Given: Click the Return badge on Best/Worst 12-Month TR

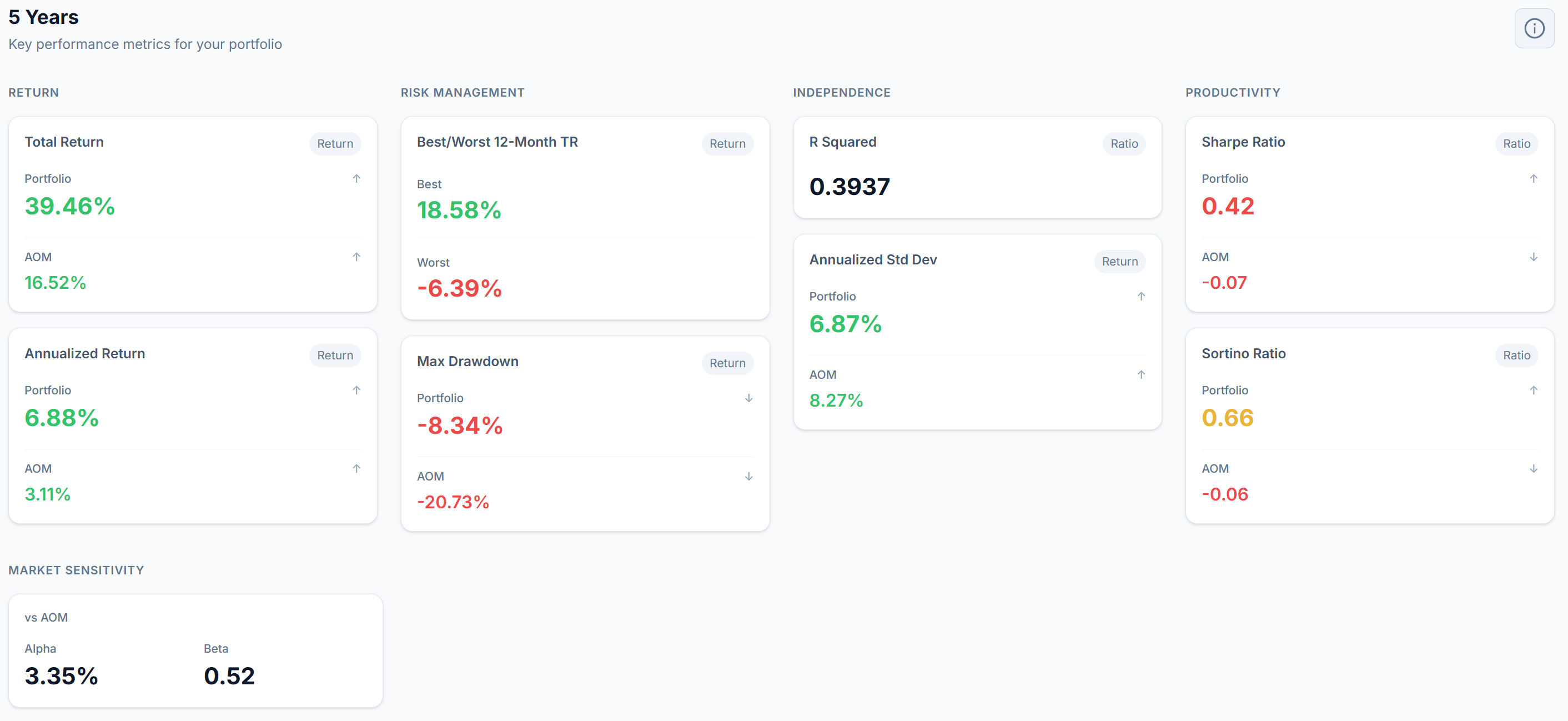Looking at the screenshot, I should 727,144.
